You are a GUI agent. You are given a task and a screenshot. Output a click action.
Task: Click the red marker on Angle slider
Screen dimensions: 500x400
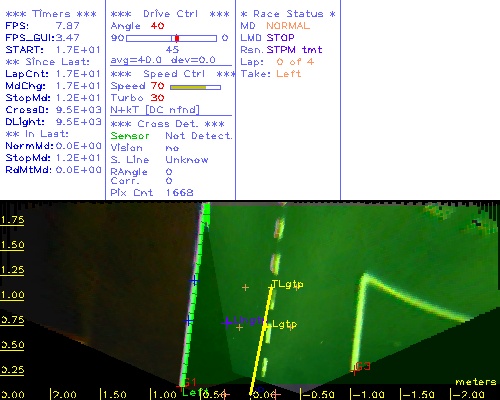[177, 38]
